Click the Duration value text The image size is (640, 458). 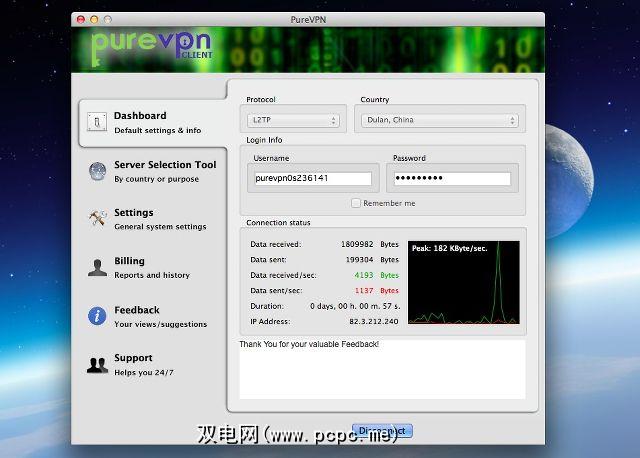pos(355,306)
